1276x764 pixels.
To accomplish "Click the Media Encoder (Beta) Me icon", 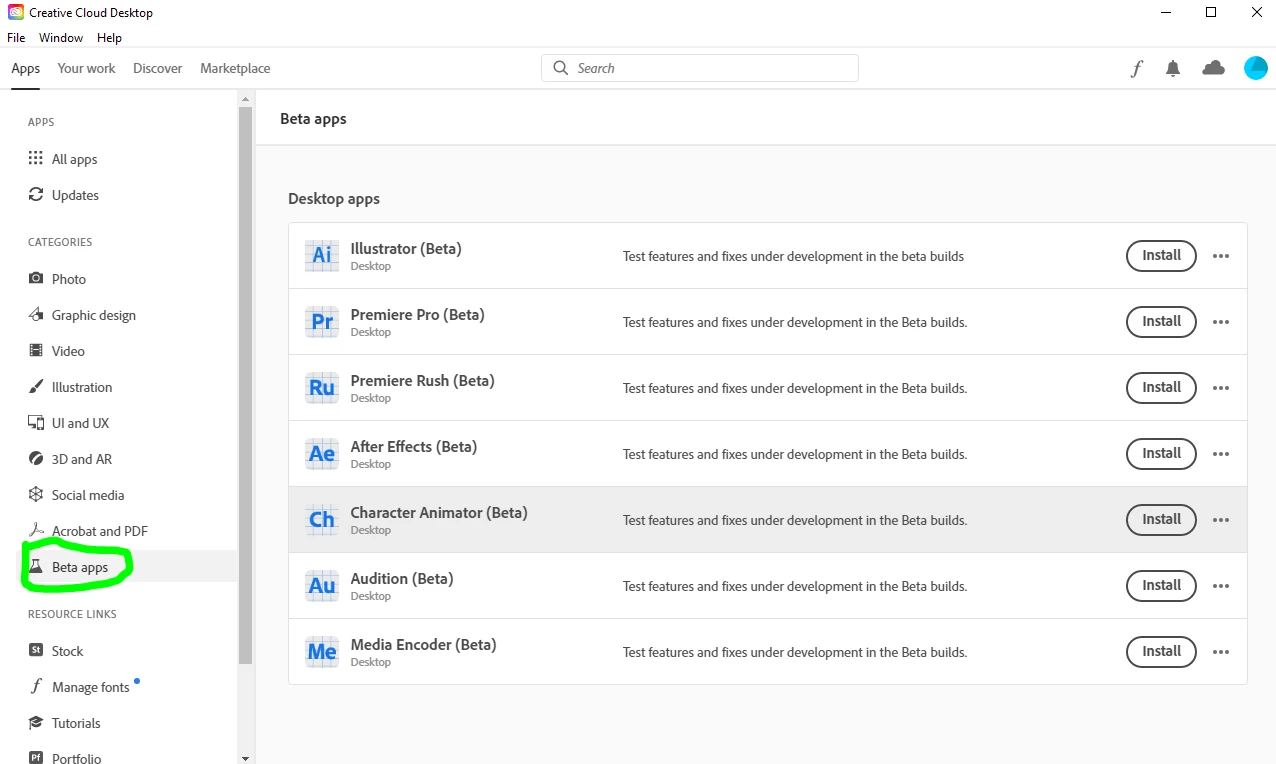I will coord(322,651).
